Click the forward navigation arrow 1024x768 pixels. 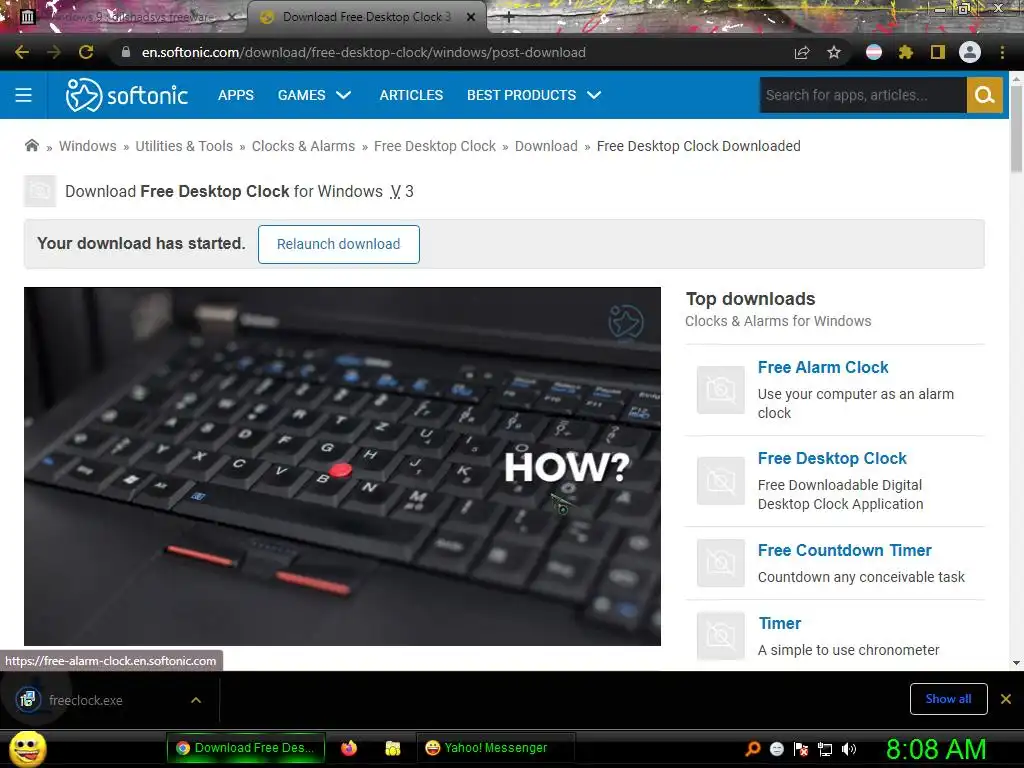click(x=54, y=52)
